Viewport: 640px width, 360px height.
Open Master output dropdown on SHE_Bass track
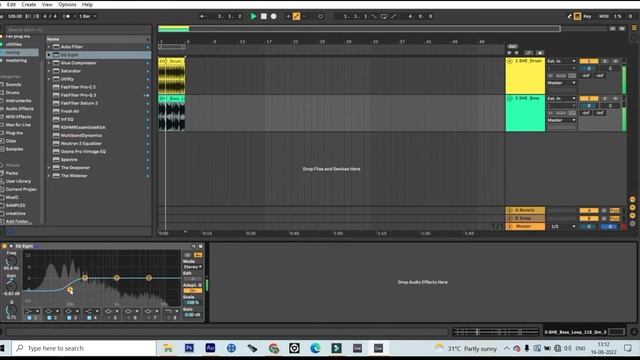point(561,120)
